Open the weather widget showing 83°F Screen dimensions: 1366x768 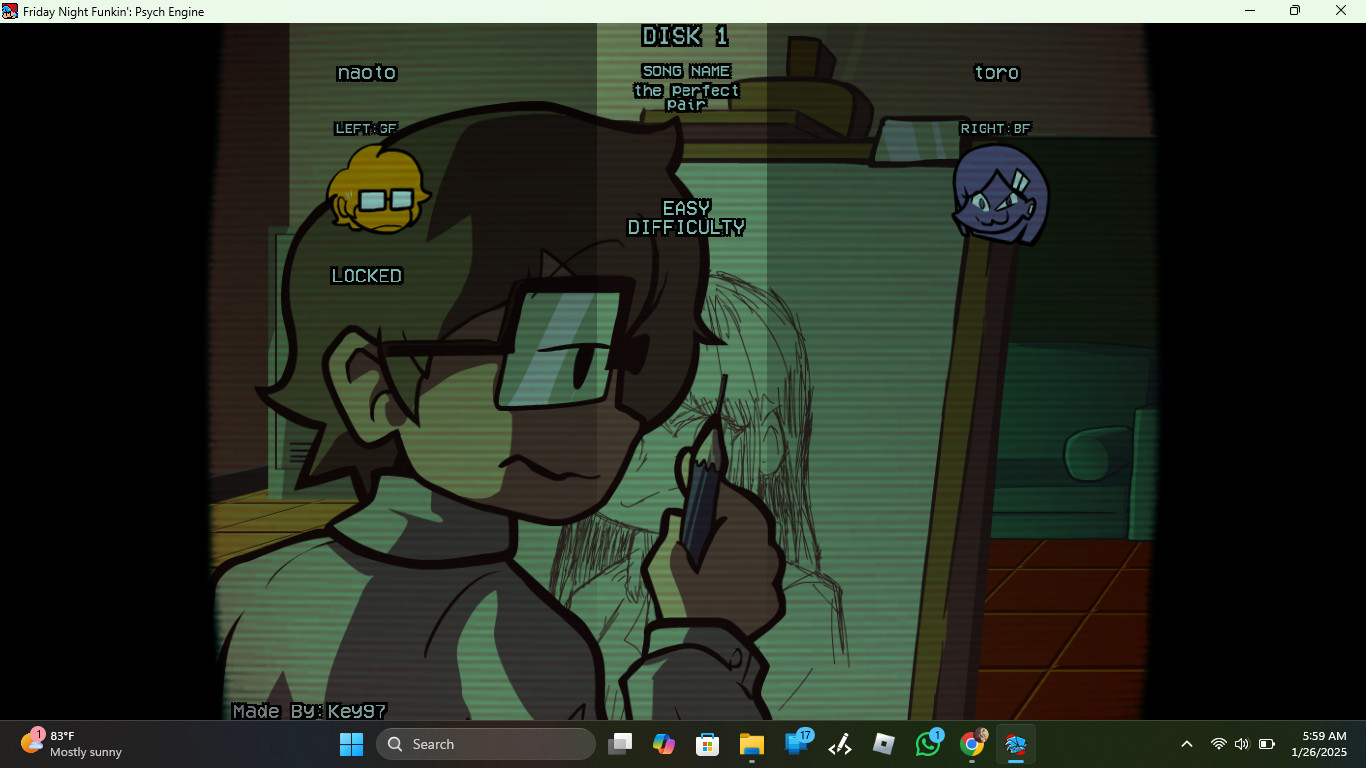tap(72, 744)
